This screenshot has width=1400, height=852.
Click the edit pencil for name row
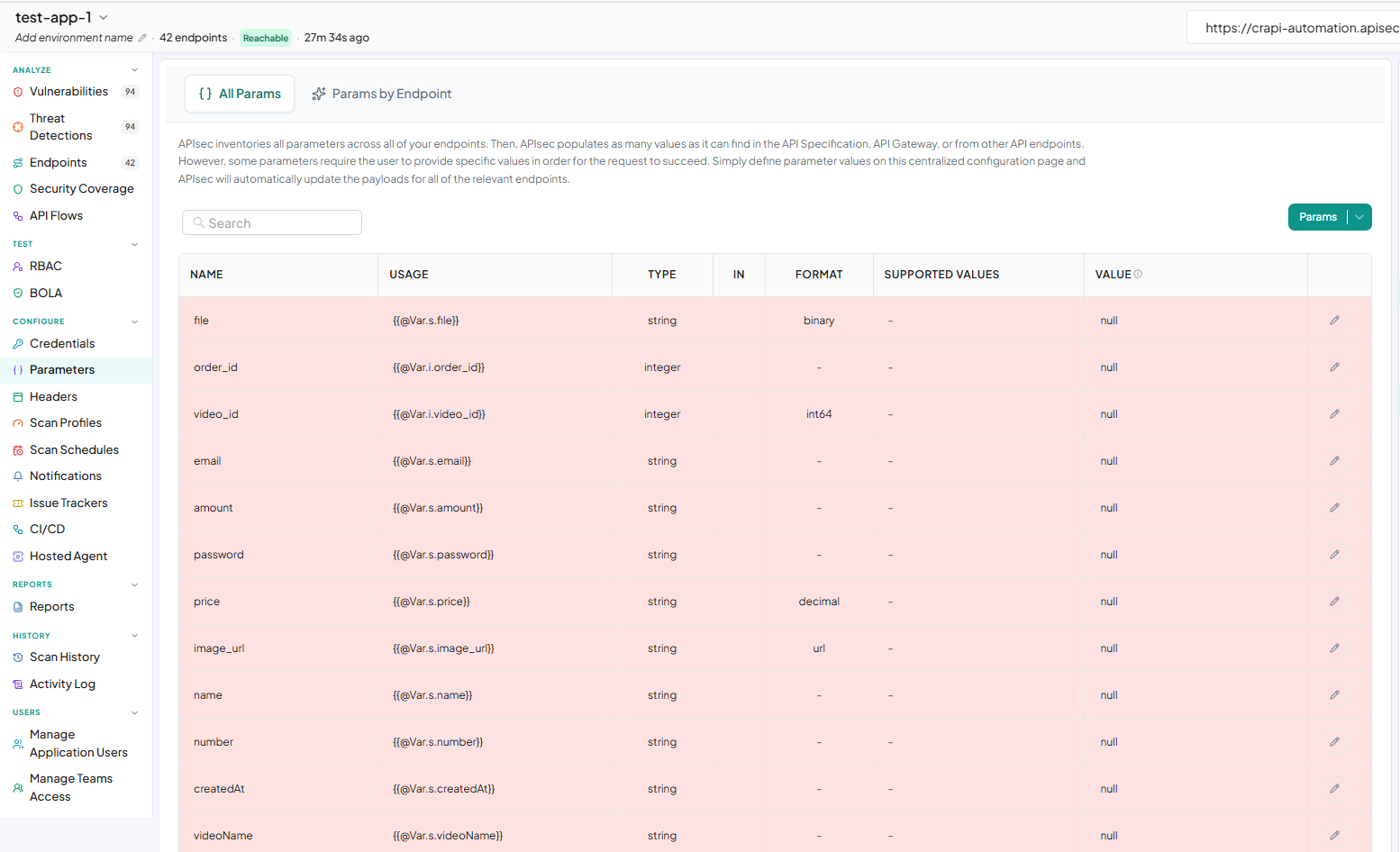point(1334,695)
